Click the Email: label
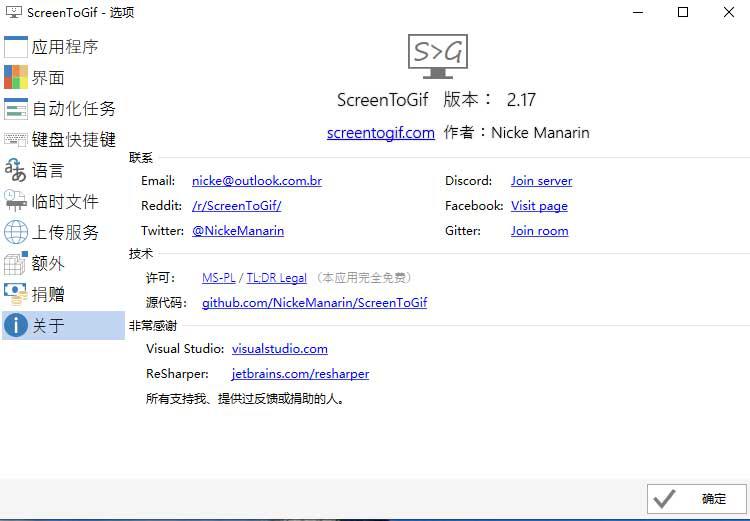 pos(158,181)
